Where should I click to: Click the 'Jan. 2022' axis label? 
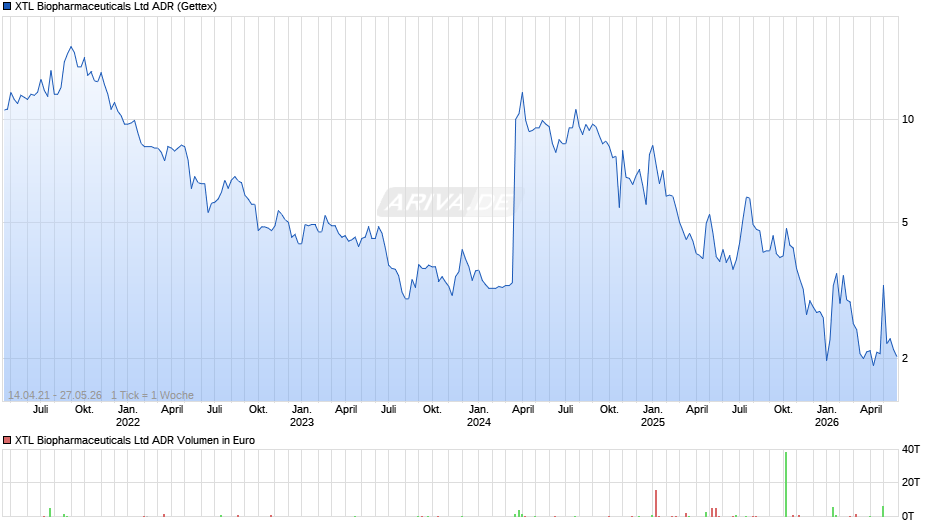[128, 416]
